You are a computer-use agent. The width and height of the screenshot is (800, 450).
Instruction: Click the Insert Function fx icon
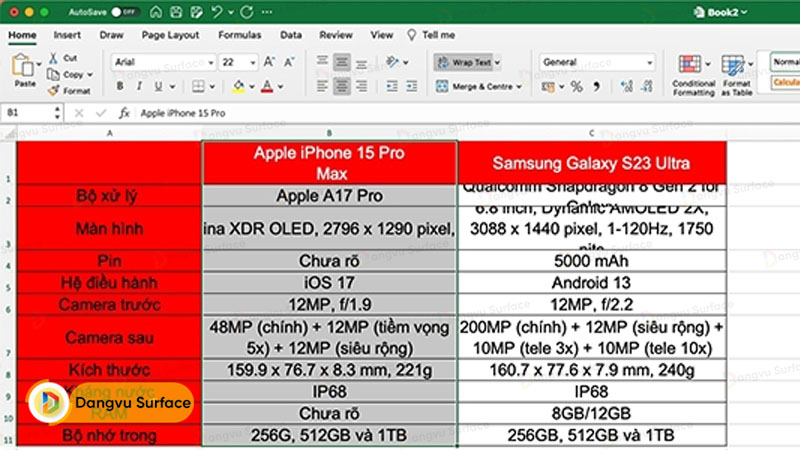pyautogui.click(x=124, y=113)
